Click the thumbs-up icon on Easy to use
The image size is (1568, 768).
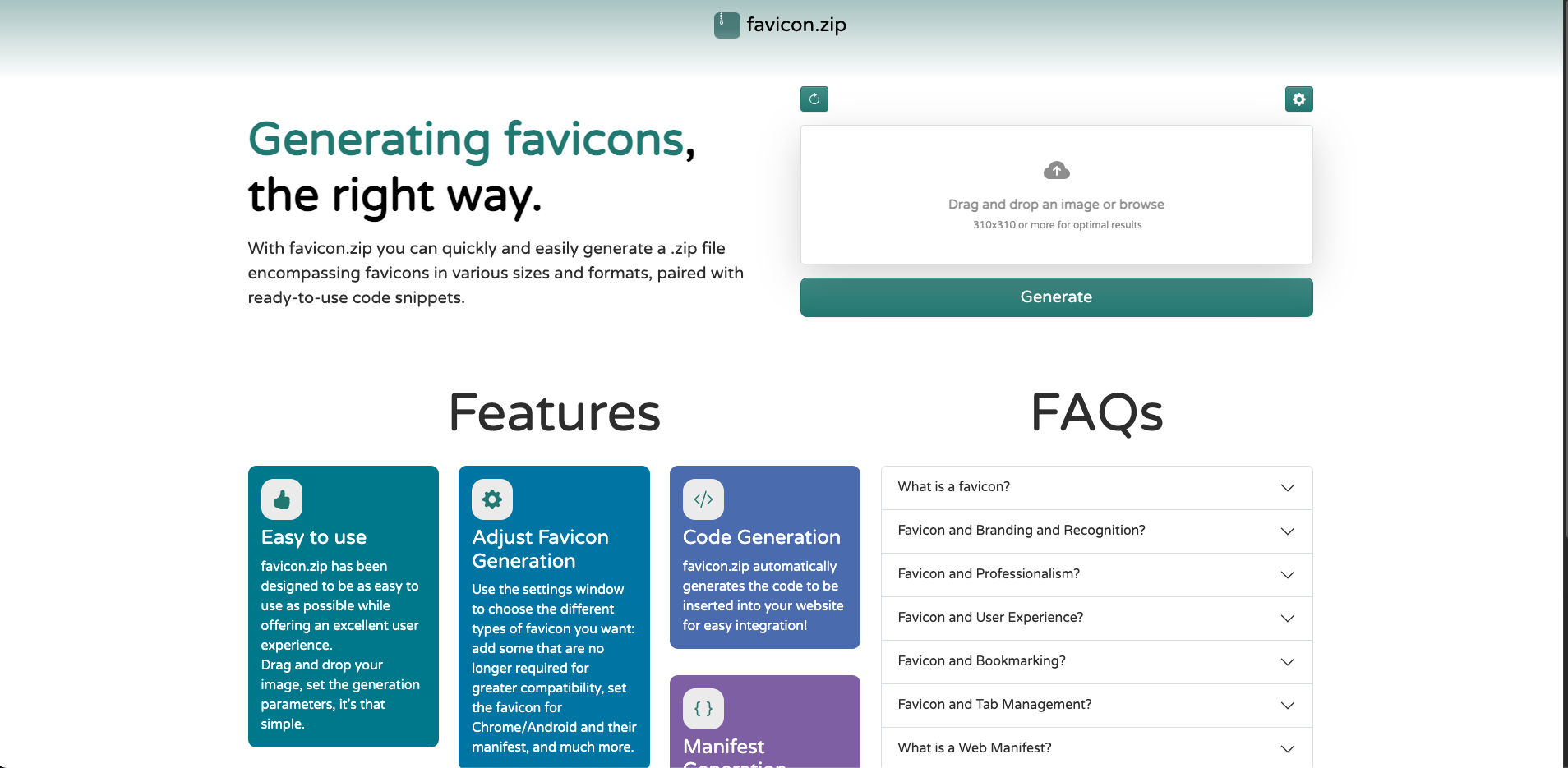click(282, 499)
